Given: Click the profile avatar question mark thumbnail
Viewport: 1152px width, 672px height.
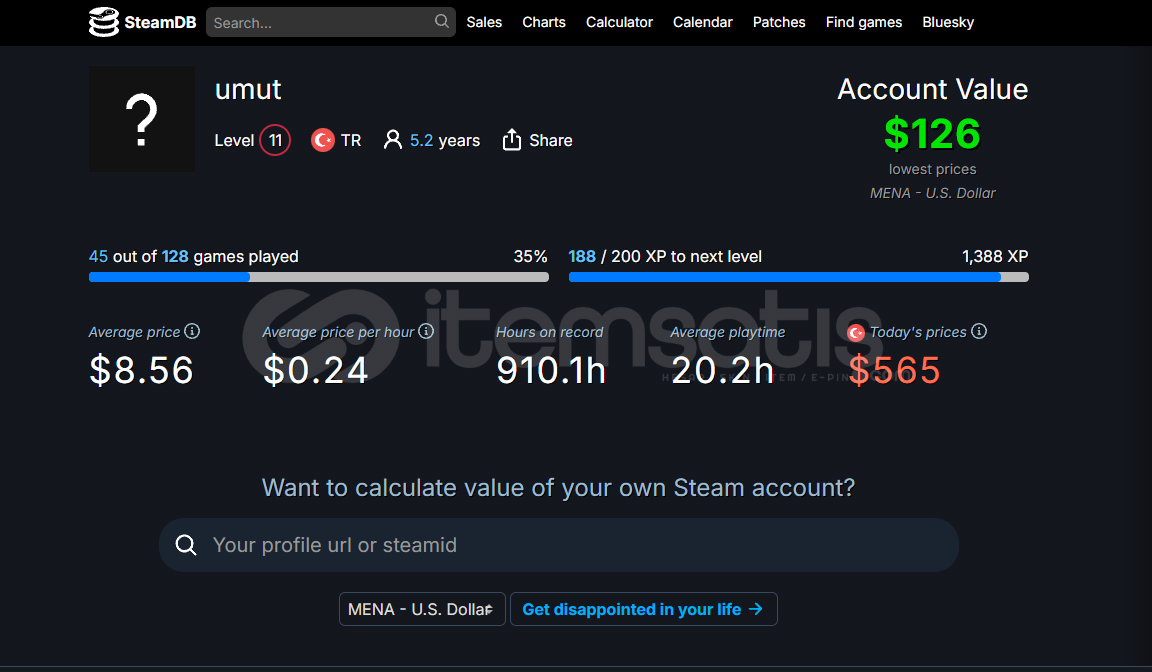Looking at the screenshot, I should pyautogui.click(x=142, y=119).
